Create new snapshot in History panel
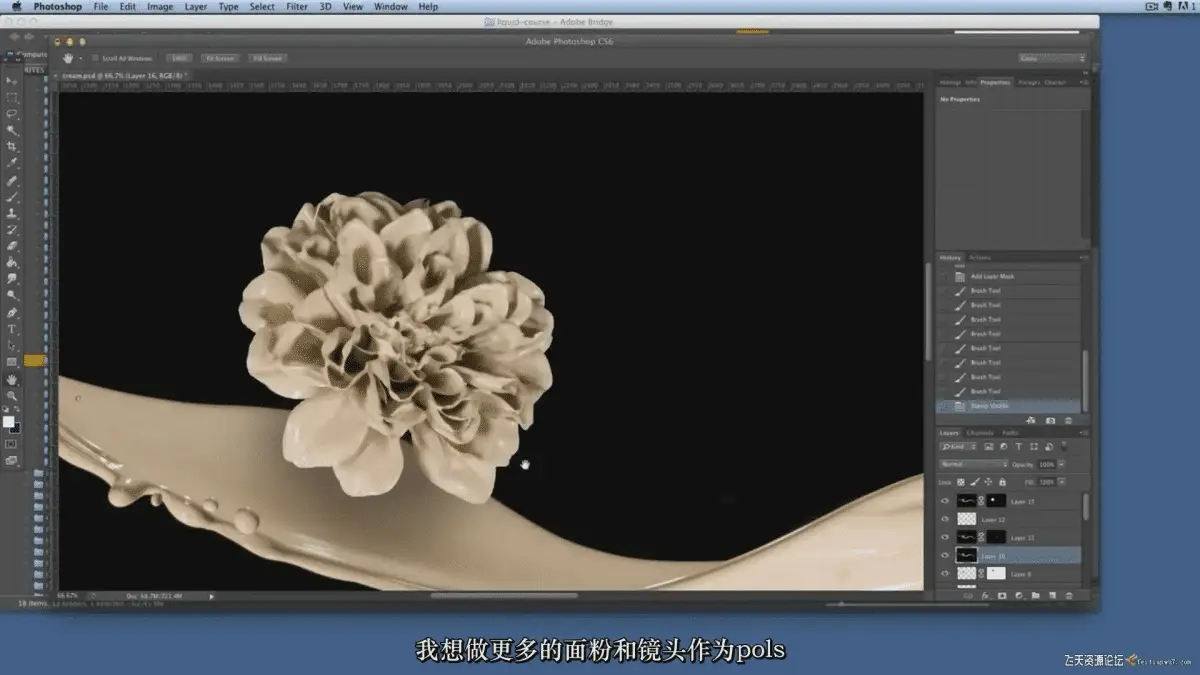Viewport: 1200px width, 675px height. [1050, 421]
